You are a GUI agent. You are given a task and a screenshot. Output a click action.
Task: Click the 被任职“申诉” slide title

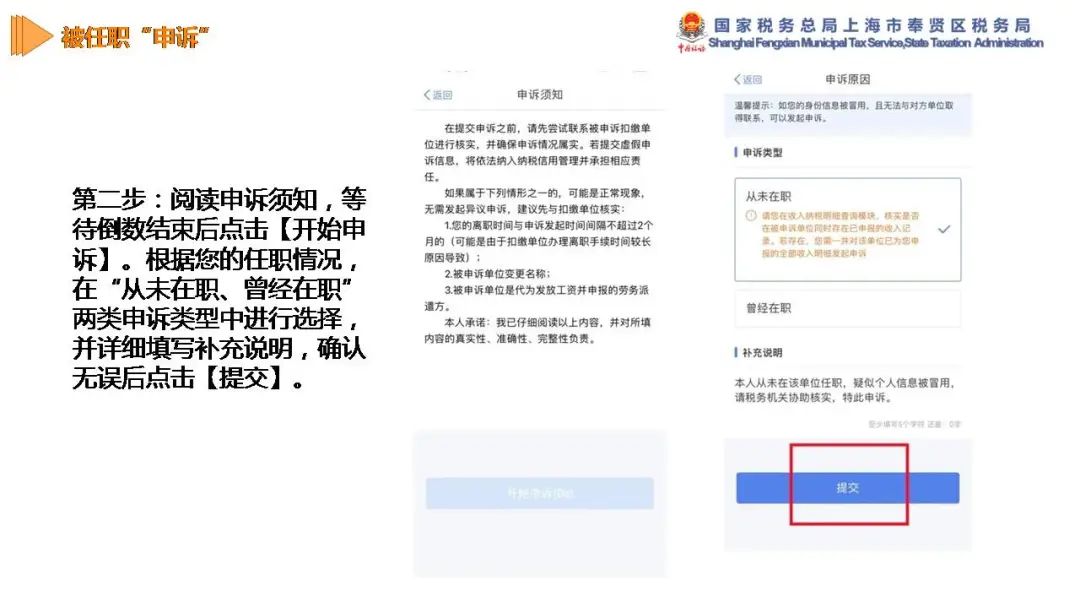[x=134, y=36]
